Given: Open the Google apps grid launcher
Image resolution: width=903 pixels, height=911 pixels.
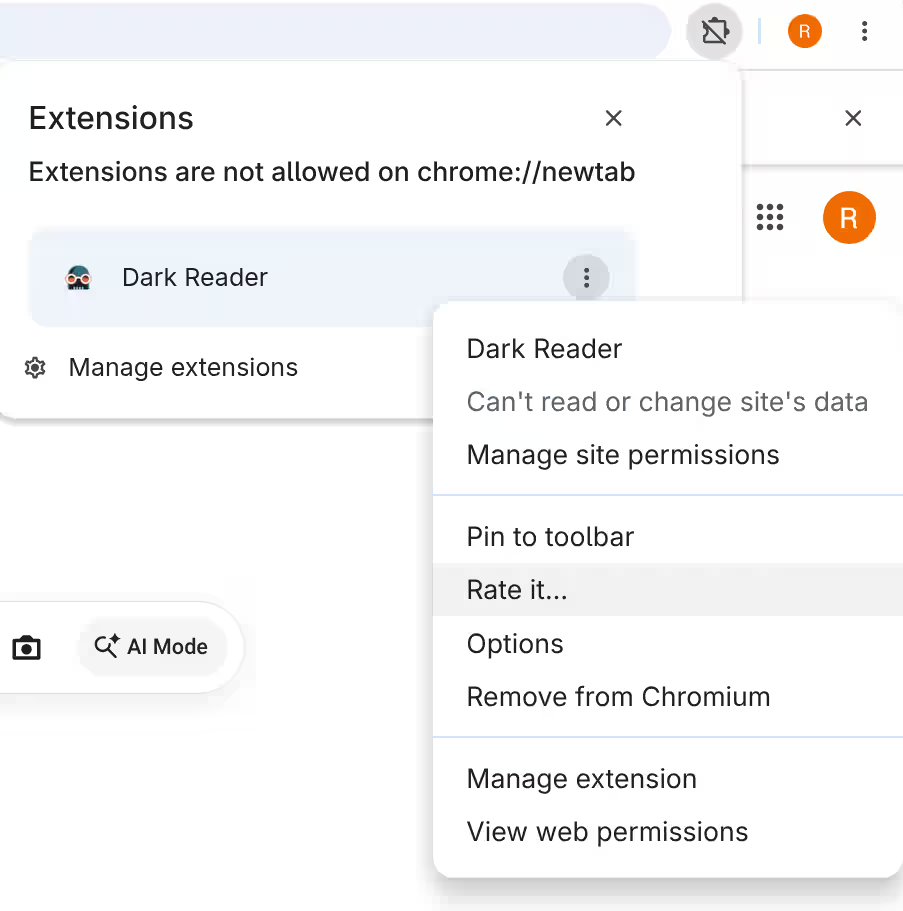Looking at the screenshot, I should tap(770, 217).
